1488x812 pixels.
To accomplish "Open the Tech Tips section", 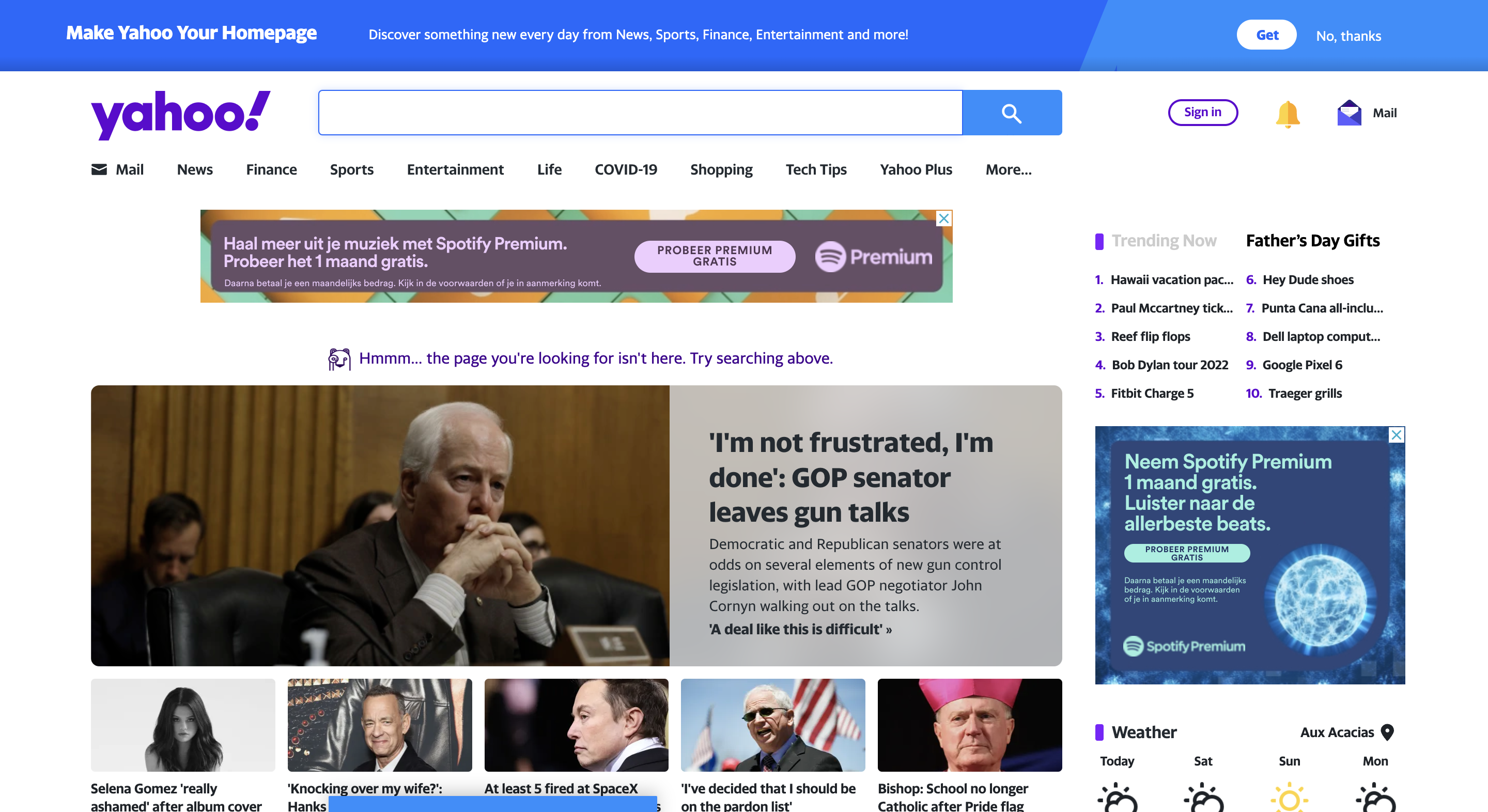I will click(816, 169).
